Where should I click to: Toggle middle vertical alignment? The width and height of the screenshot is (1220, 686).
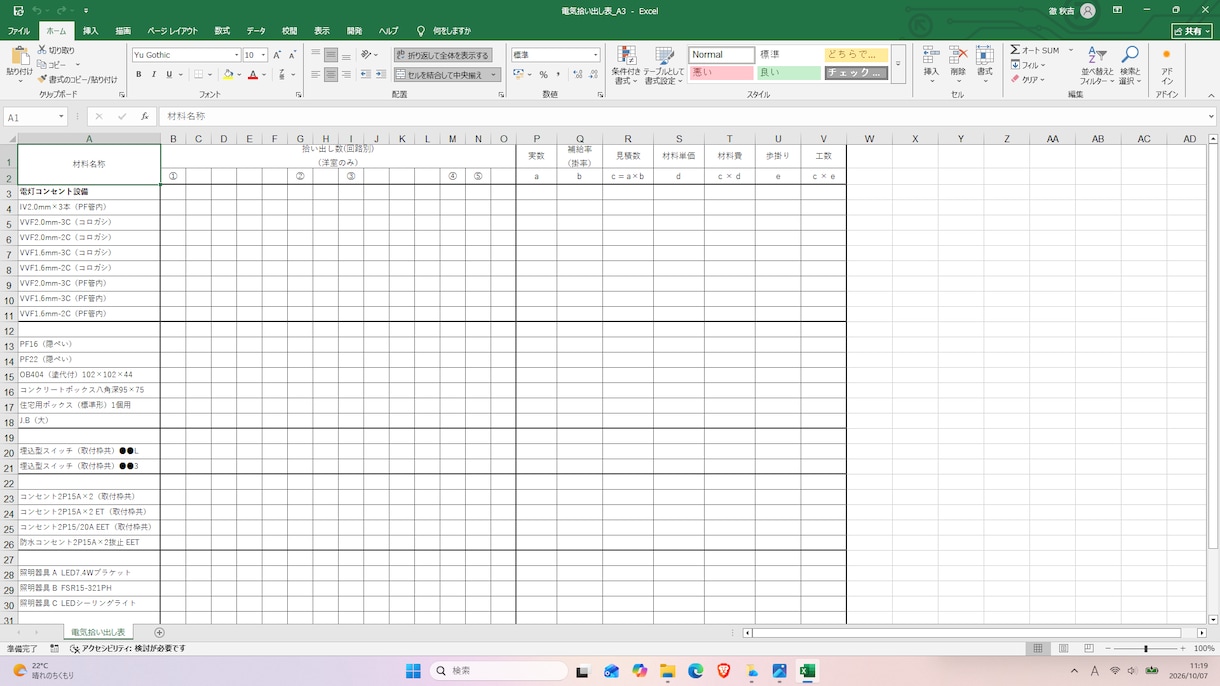coord(330,55)
